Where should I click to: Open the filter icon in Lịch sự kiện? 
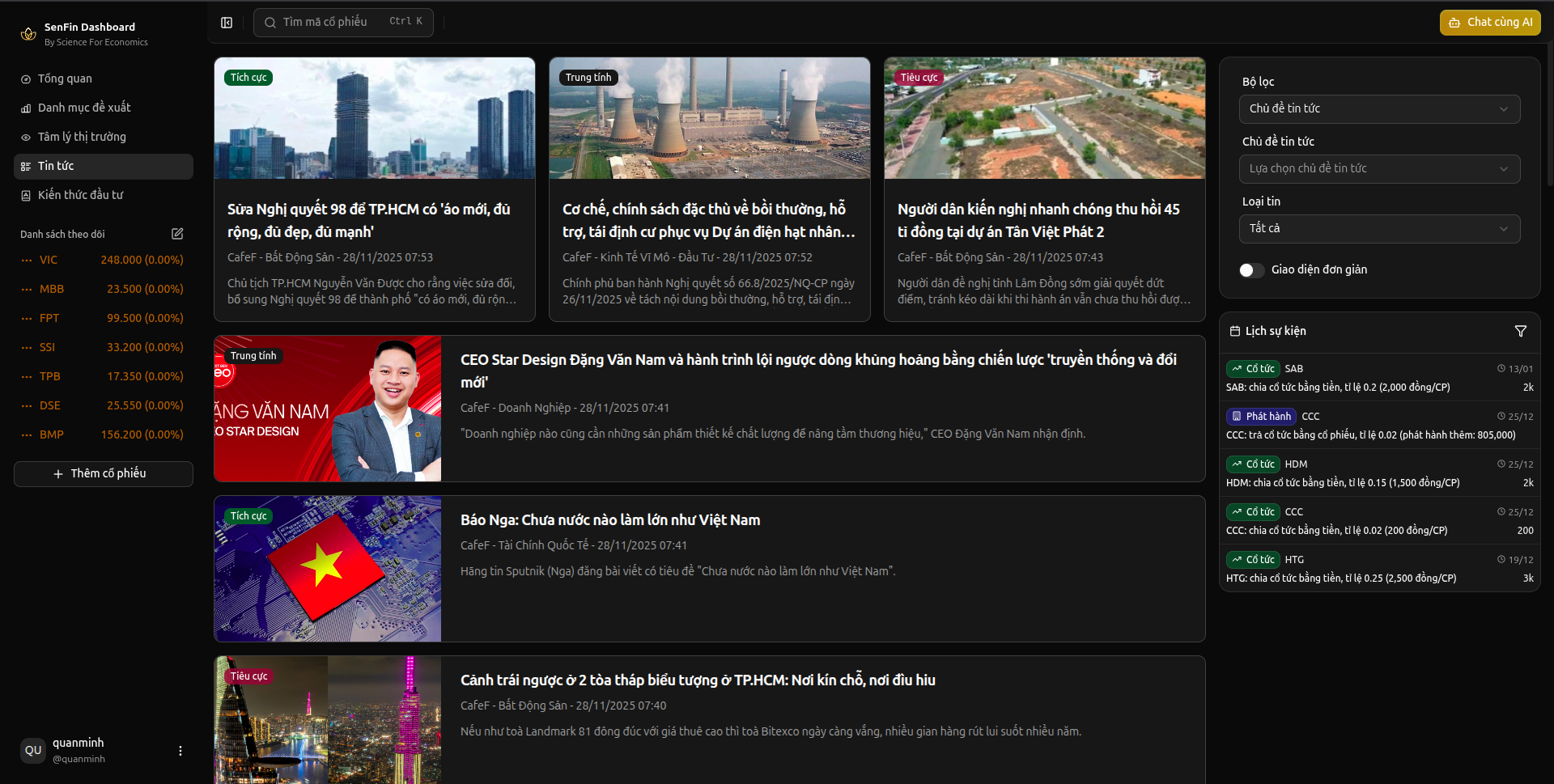coord(1521,331)
